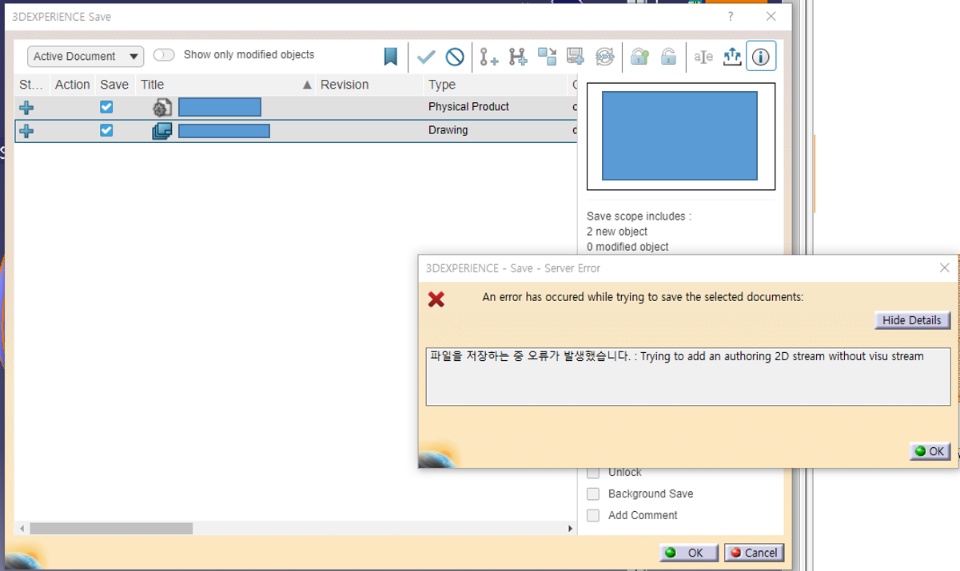The image size is (960, 571).
Task: Click Cancel in the Save dialog
Action: click(754, 553)
